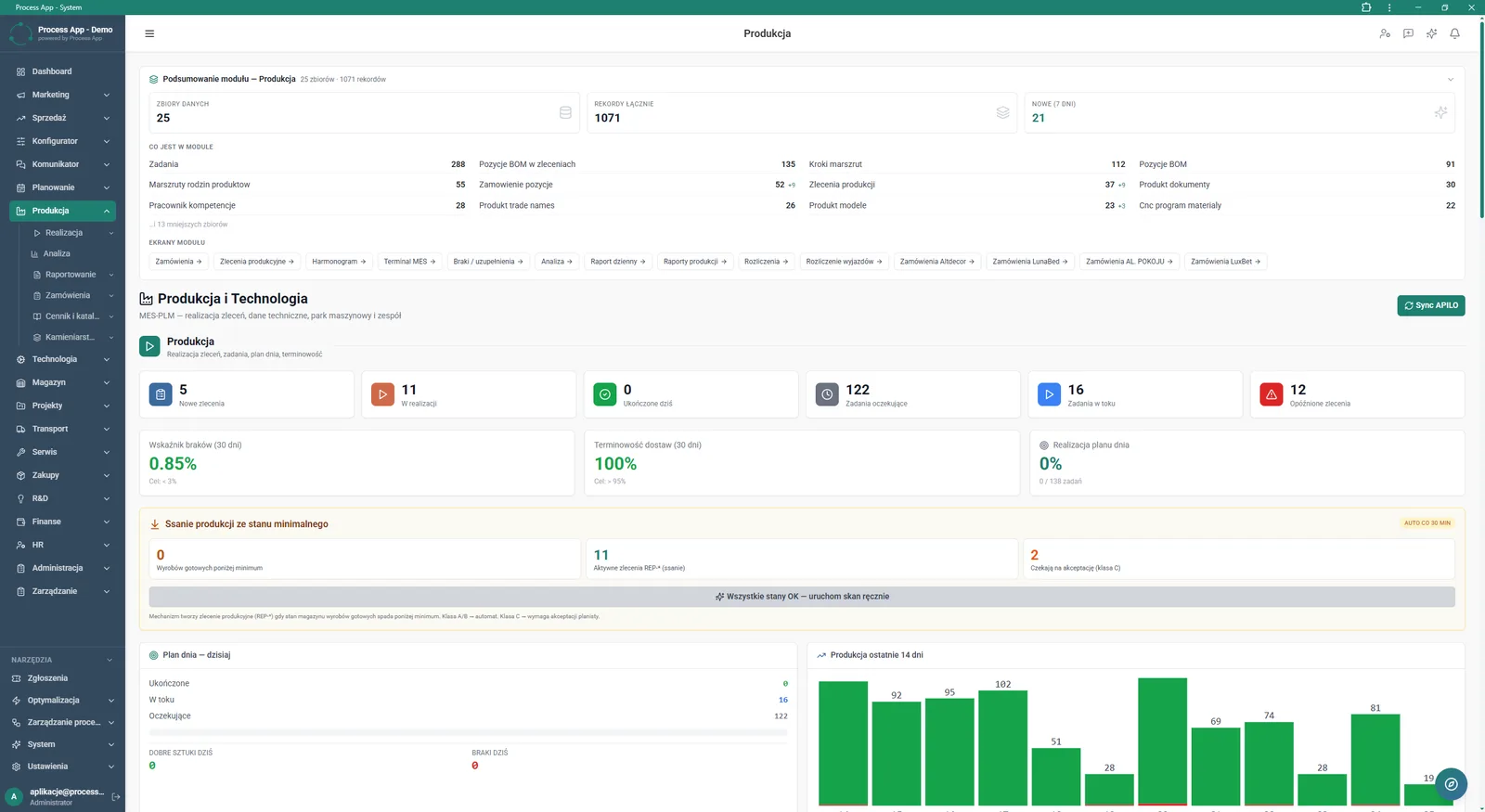Open the Terminal MES screen link
Image resolution: width=1485 pixels, height=812 pixels.
409,262
